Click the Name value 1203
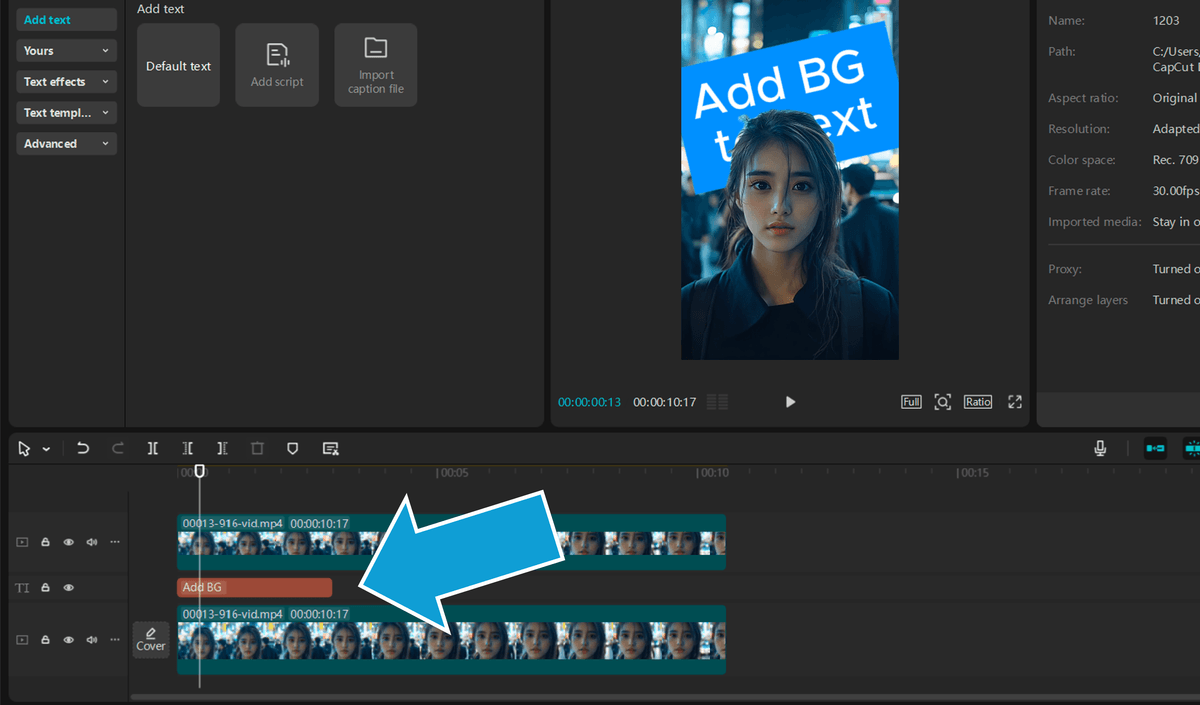This screenshot has width=1200, height=705. pyautogui.click(x=1166, y=20)
